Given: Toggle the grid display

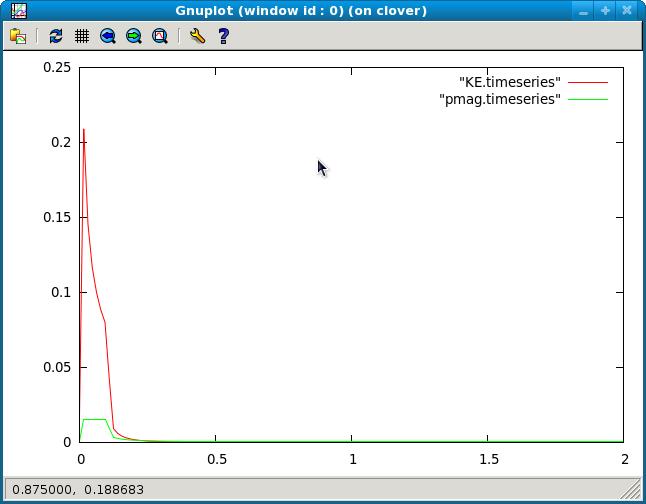Looking at the screenshot, I should coord(82,36).
